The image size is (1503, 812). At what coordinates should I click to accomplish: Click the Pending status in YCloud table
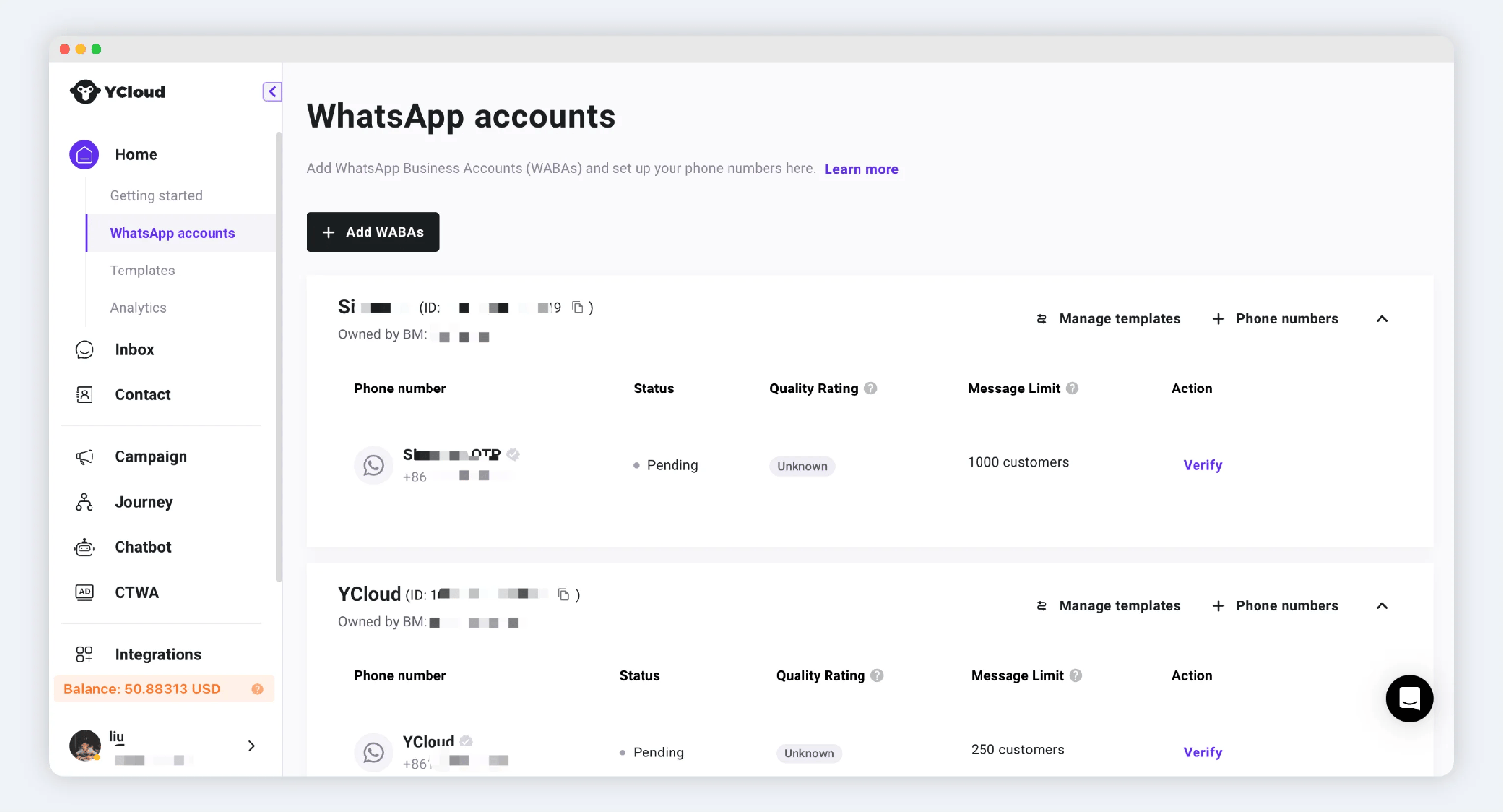coord(652,752)
